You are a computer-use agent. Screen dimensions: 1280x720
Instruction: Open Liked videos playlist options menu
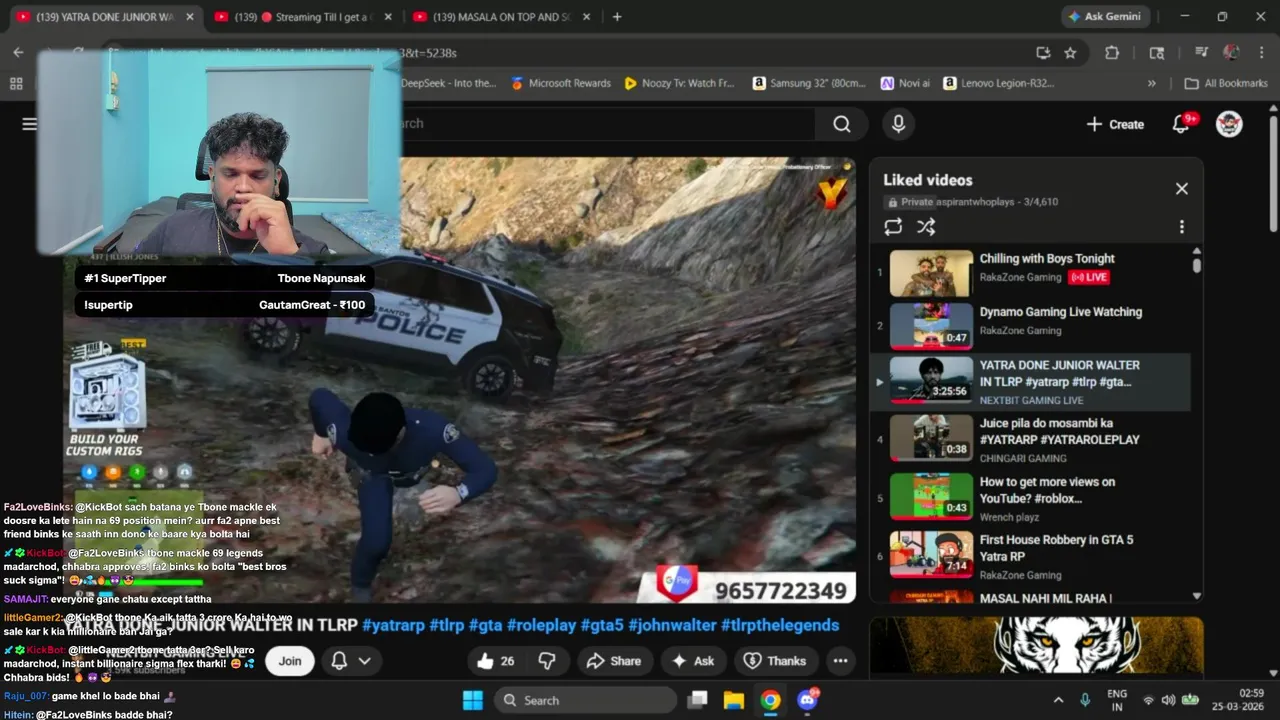pyautogui.click(x=1181, y=227)
